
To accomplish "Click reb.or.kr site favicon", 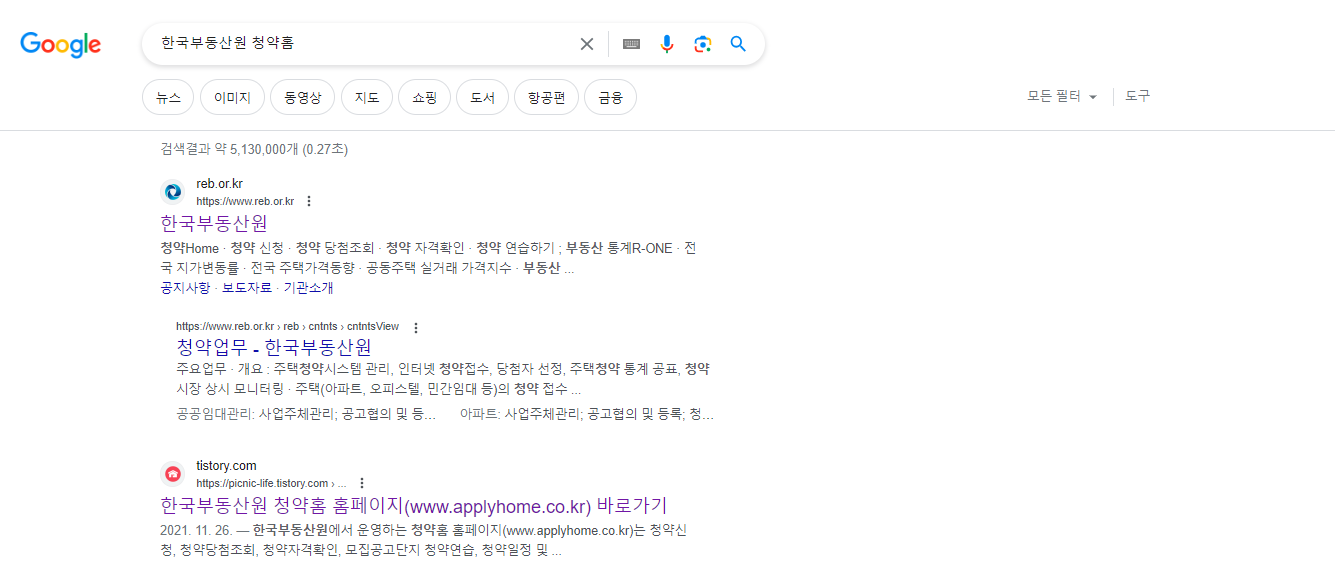I will click(x=173, y=192).
